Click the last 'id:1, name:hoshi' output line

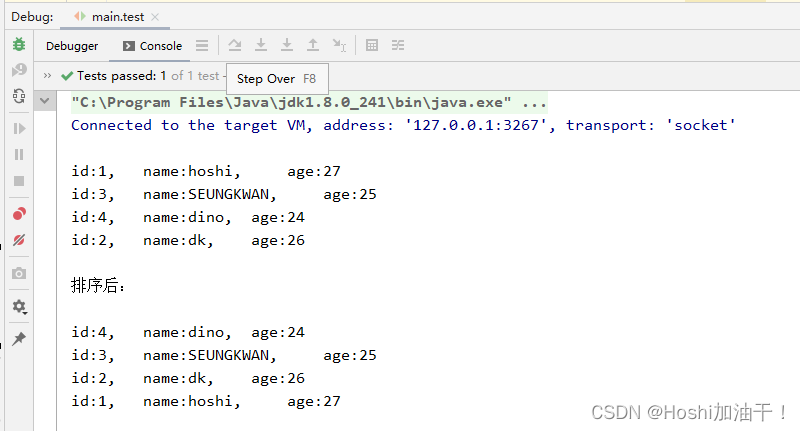(206, 401)
